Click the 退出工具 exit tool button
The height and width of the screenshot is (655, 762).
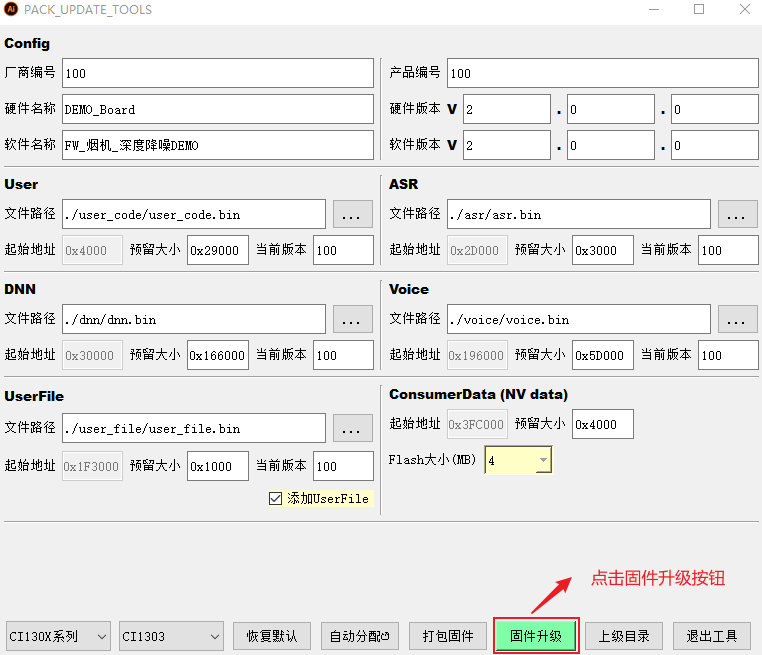coord(711,636)
